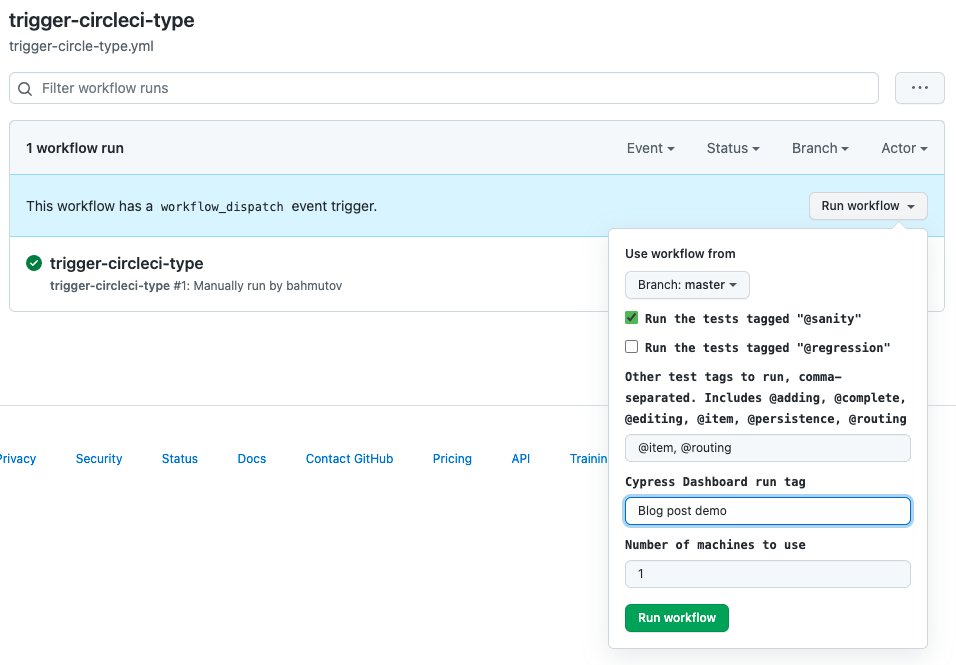
Task: Click the Number of machines input
Action: pos(767,573)
